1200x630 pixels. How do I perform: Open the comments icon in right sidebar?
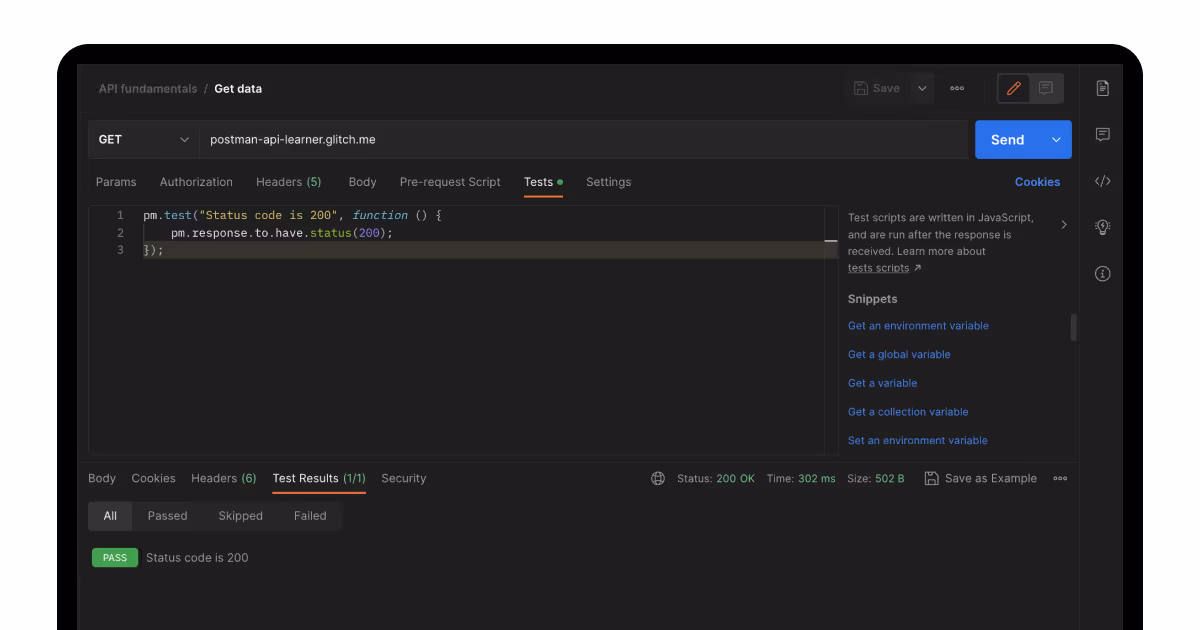(1102, 134)
